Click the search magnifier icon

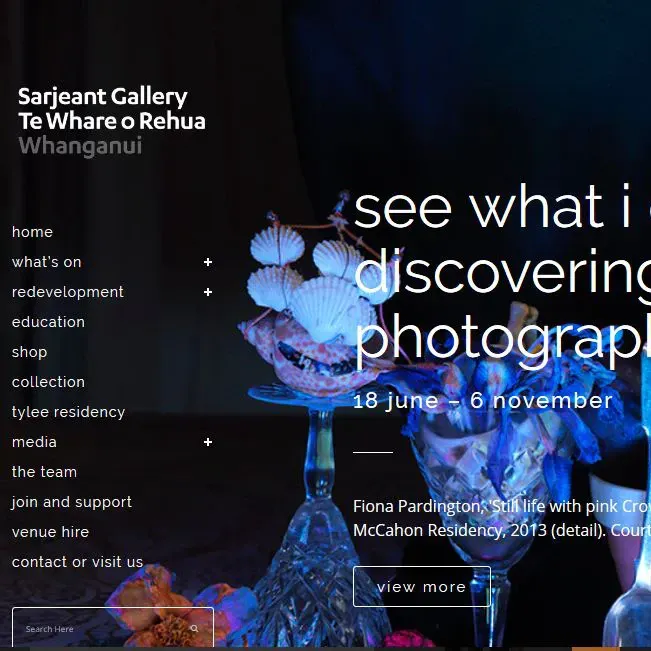(194, 629)
